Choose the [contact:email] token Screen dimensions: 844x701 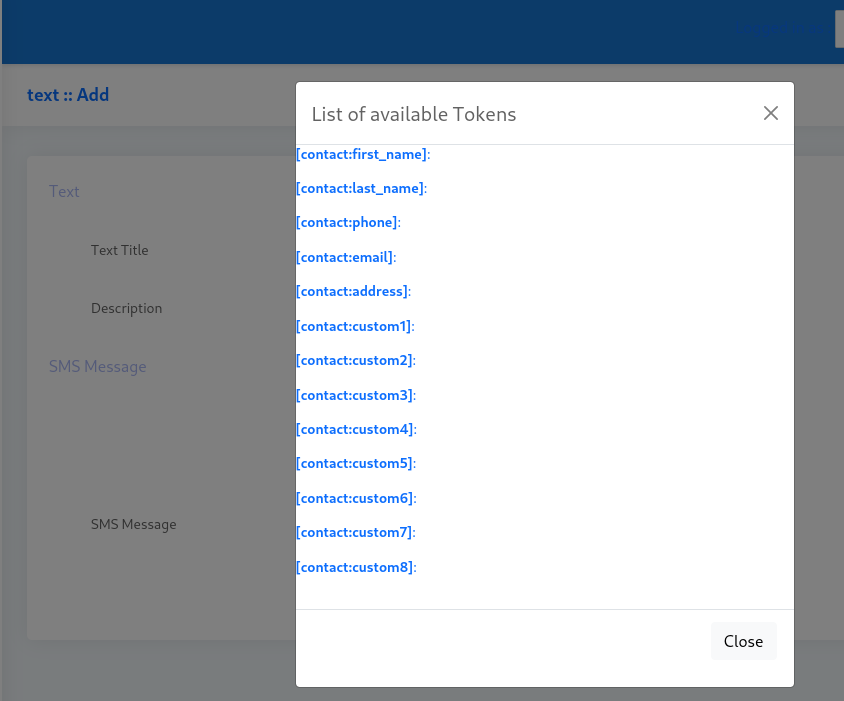point(346,257)
